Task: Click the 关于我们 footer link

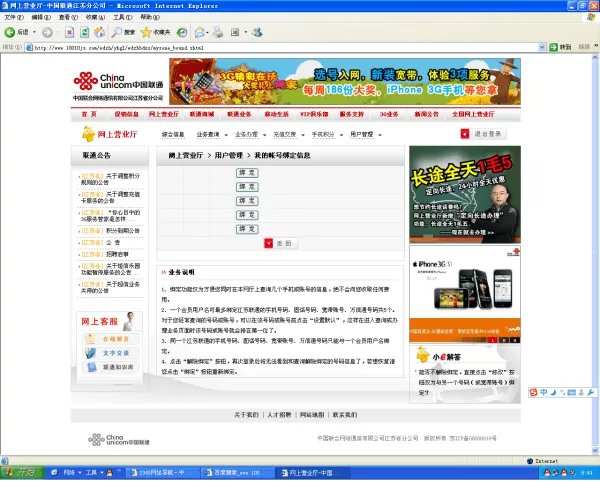Action: pyautogui.click(x=246, y=415)
